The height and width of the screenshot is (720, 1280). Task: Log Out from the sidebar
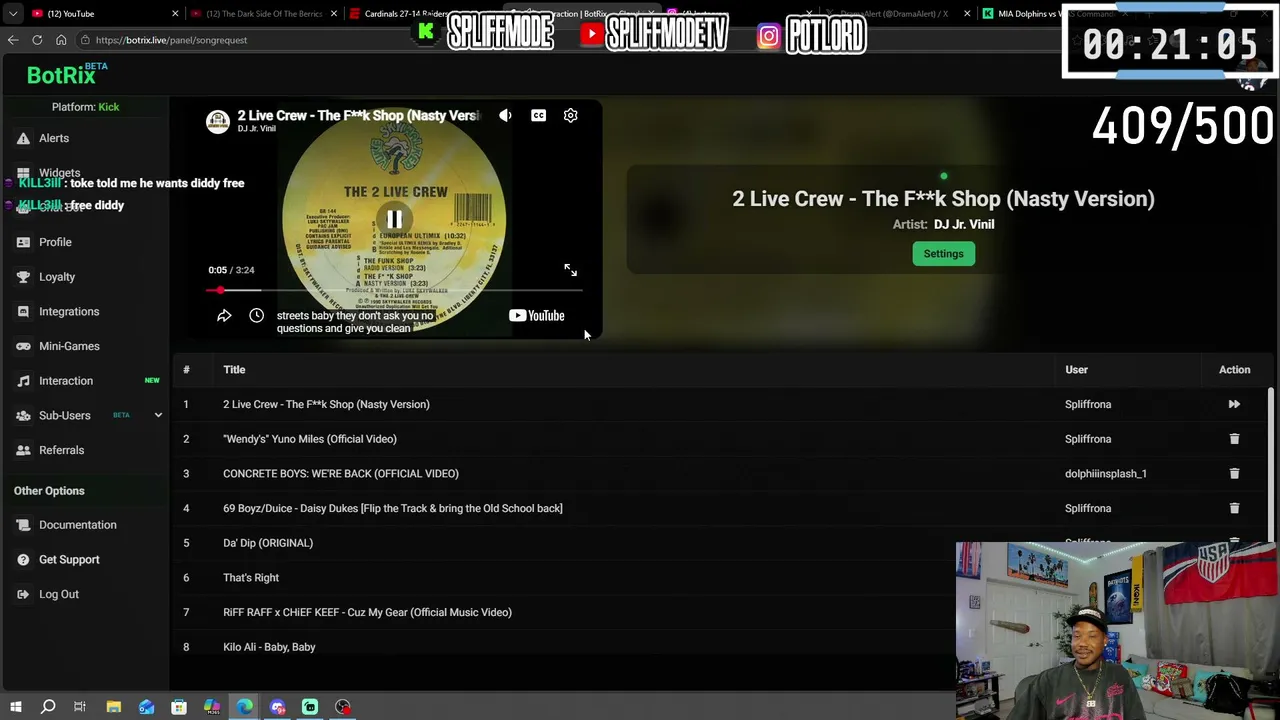tap(59, 594)
